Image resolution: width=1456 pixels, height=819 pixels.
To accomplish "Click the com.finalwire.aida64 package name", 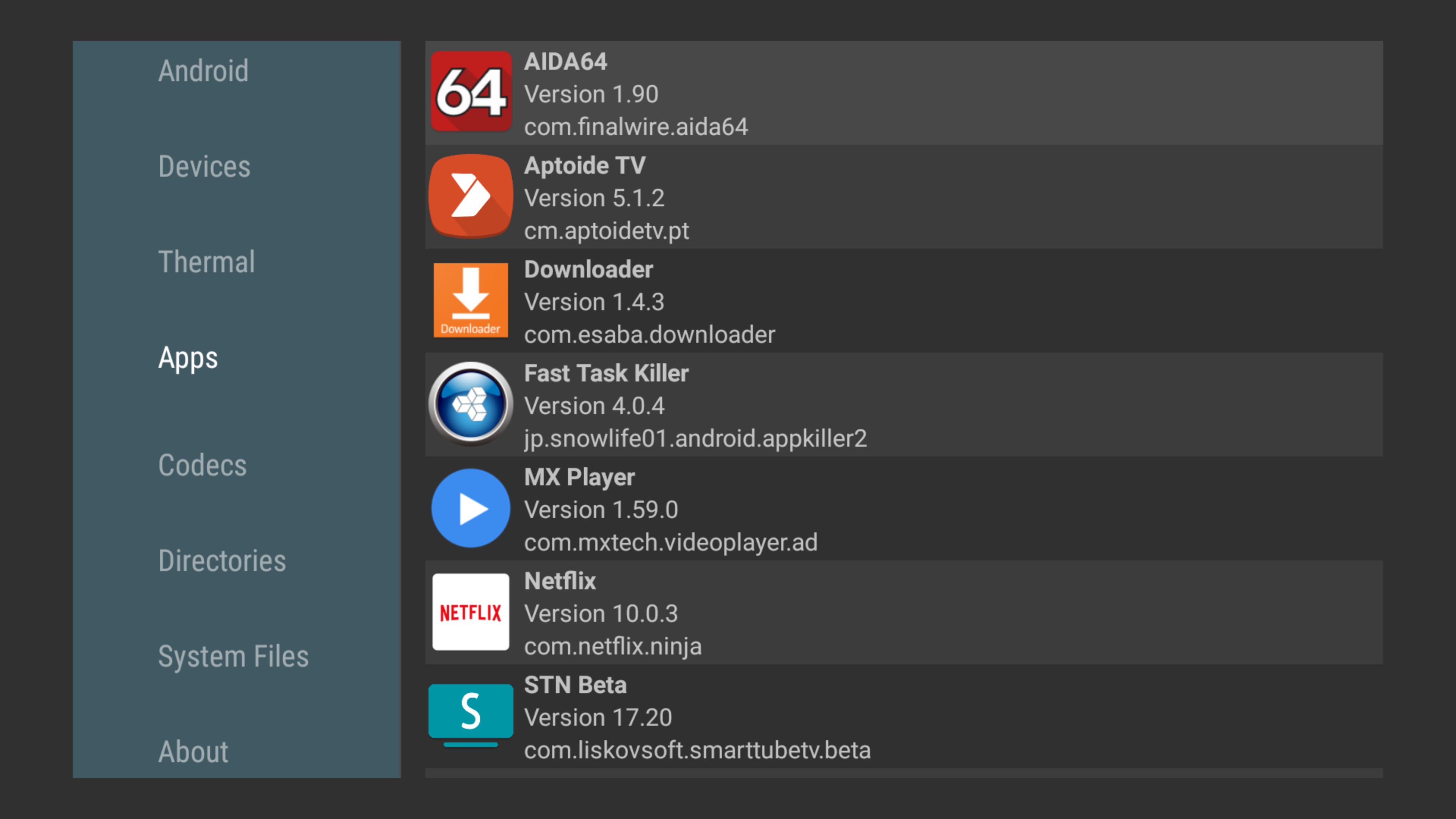I will [x=636, y=127].
